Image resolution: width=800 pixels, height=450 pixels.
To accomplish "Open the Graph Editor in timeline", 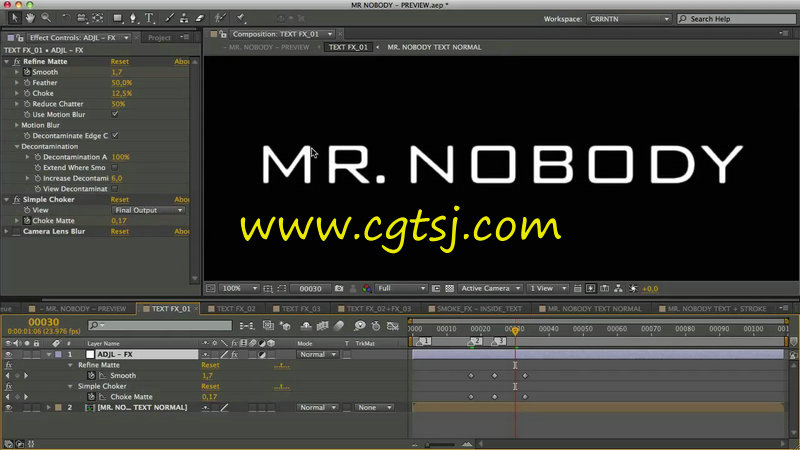I will [x=392, y=326].
